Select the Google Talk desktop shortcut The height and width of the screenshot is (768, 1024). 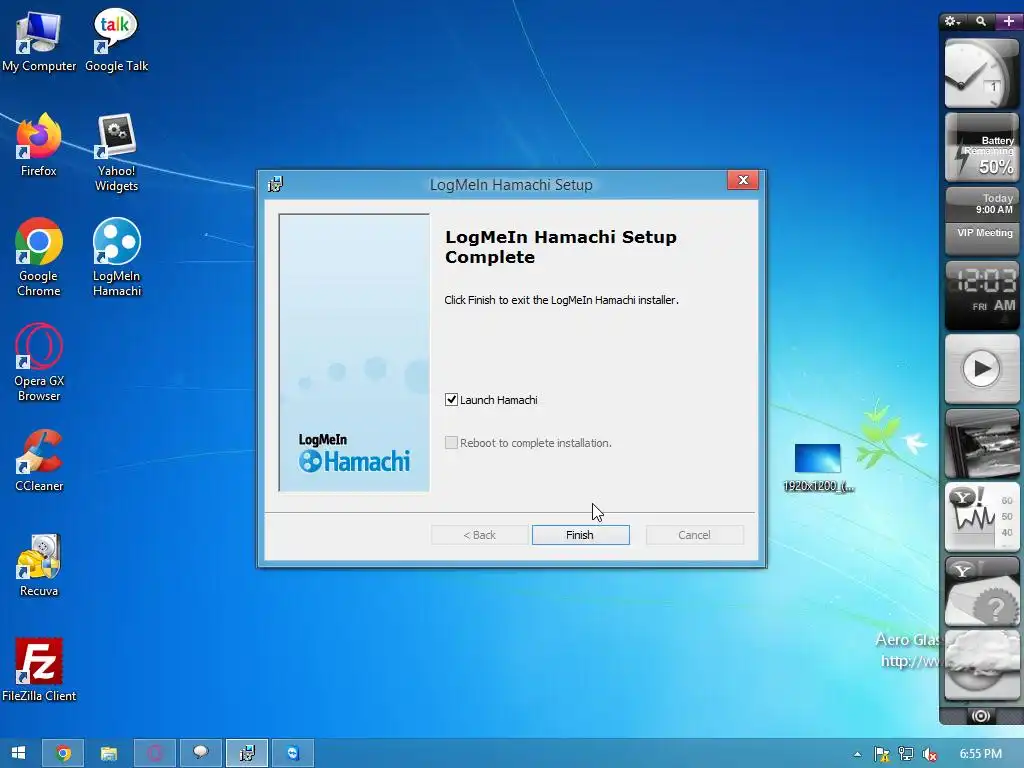tap(116, 40)
